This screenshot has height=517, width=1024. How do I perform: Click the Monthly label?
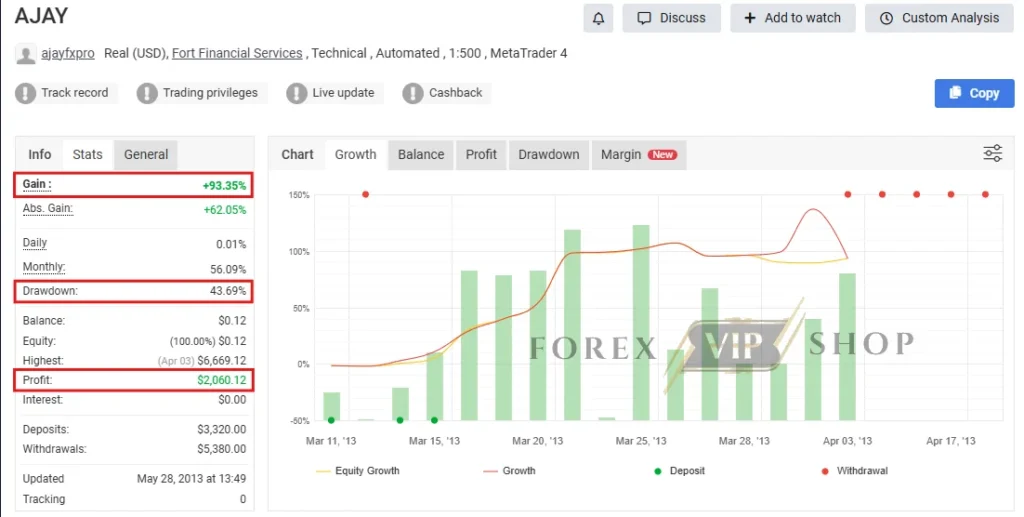point(44,267)
